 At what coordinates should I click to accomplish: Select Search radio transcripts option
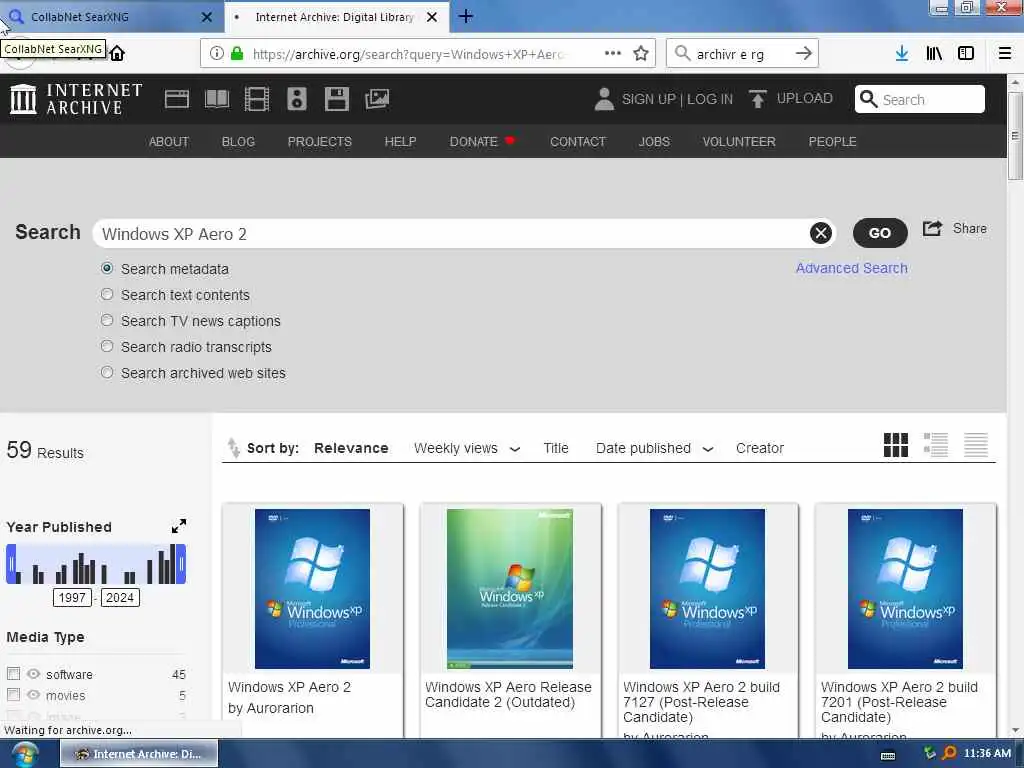107,346
